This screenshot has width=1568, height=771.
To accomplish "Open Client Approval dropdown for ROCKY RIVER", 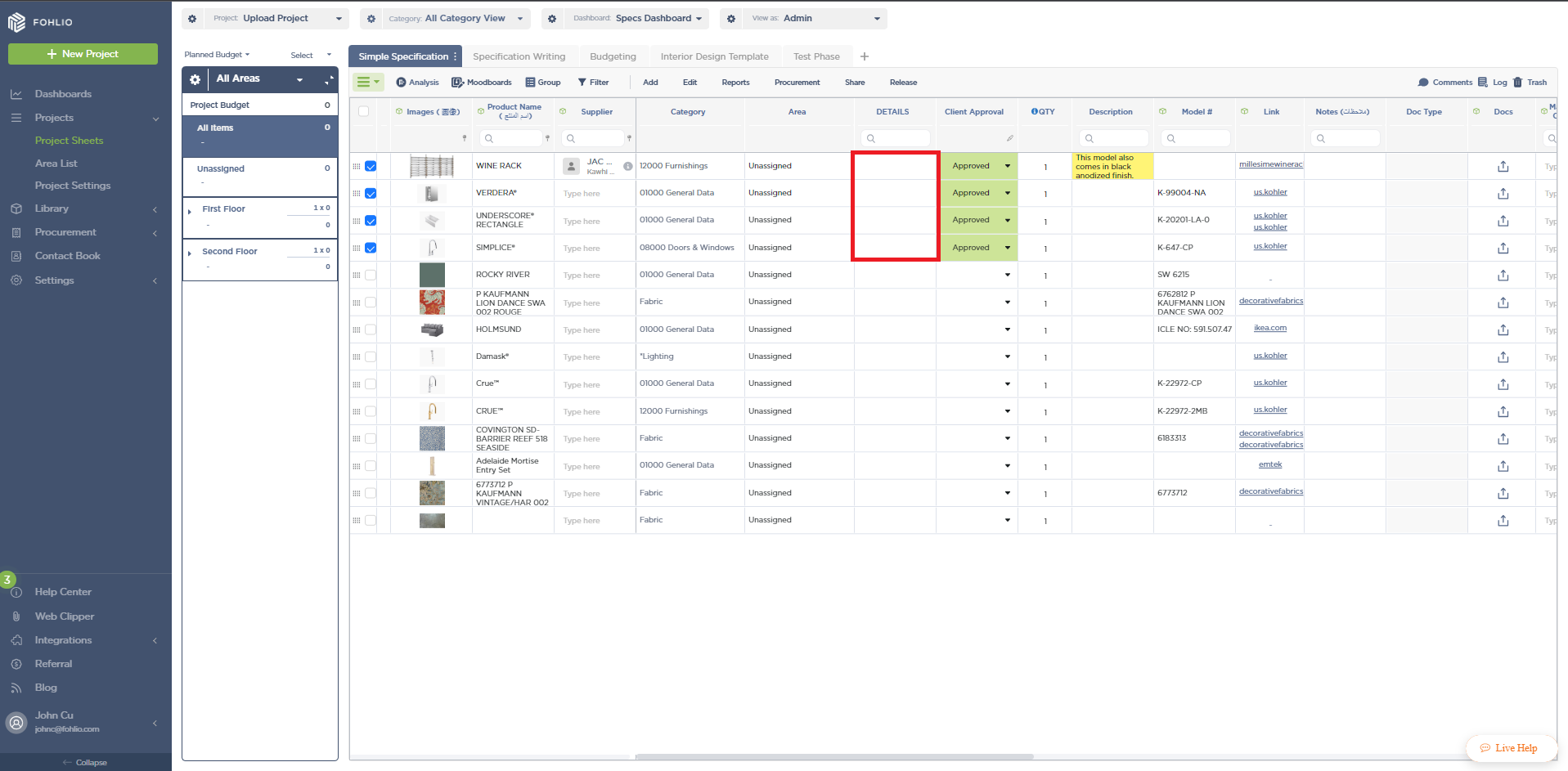I will (1008, 276).
